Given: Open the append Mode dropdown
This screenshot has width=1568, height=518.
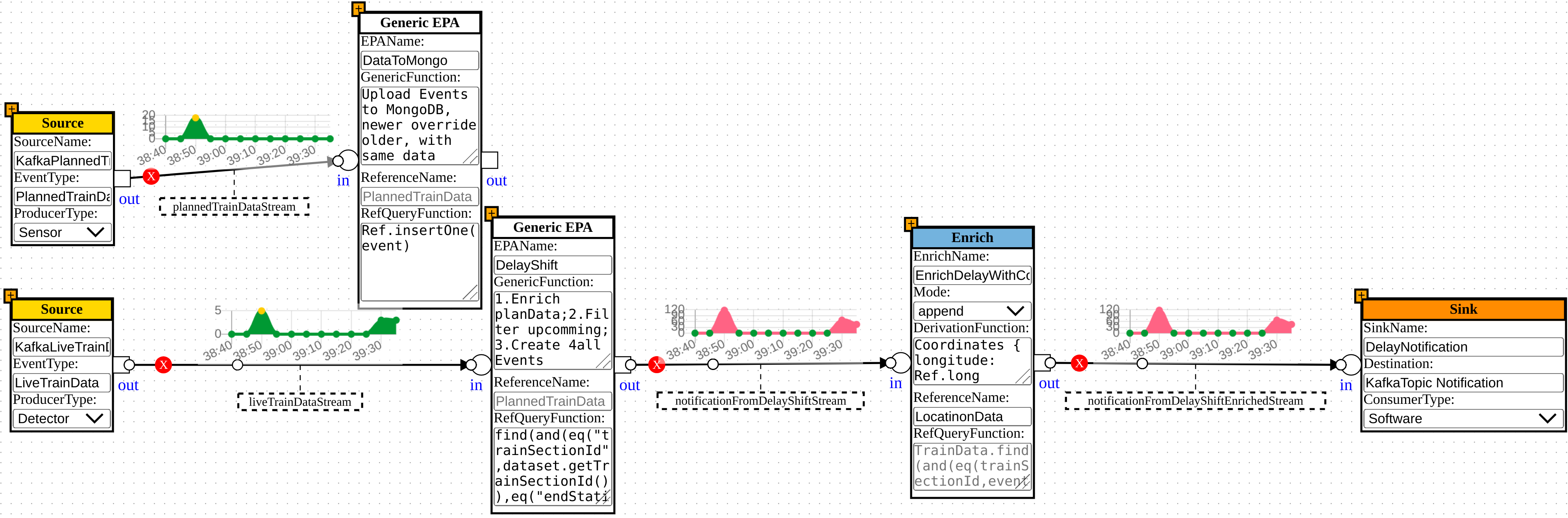Looking at the screenshot, I should coord(971,311).
